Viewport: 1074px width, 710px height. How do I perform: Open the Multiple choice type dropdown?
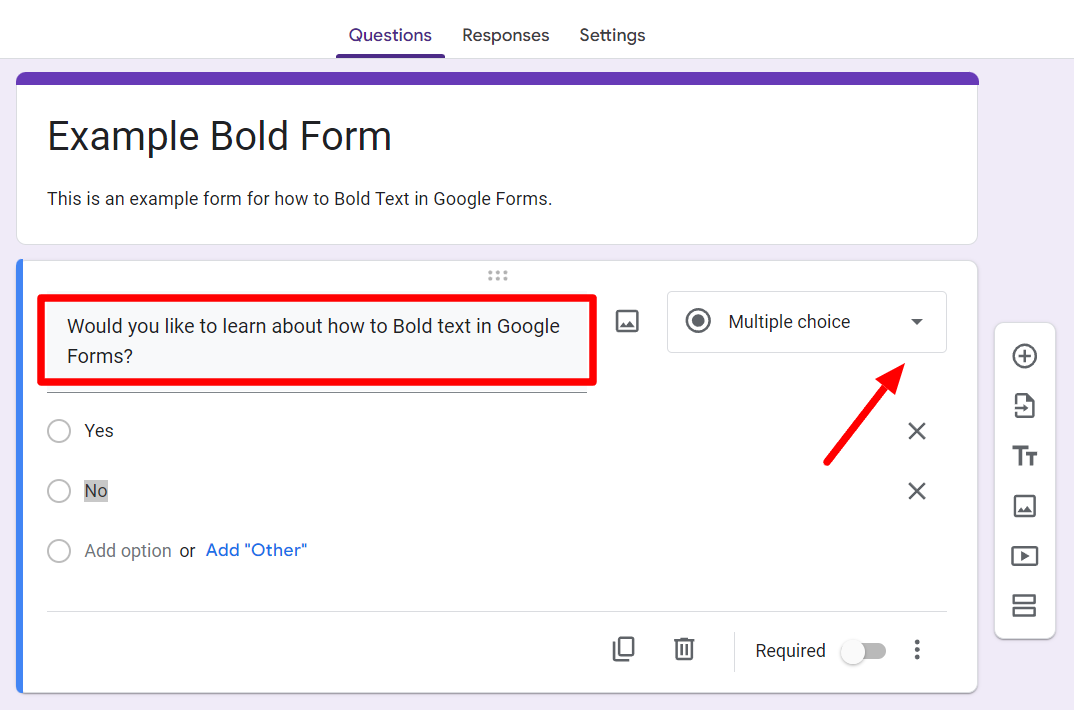point(806,322)
